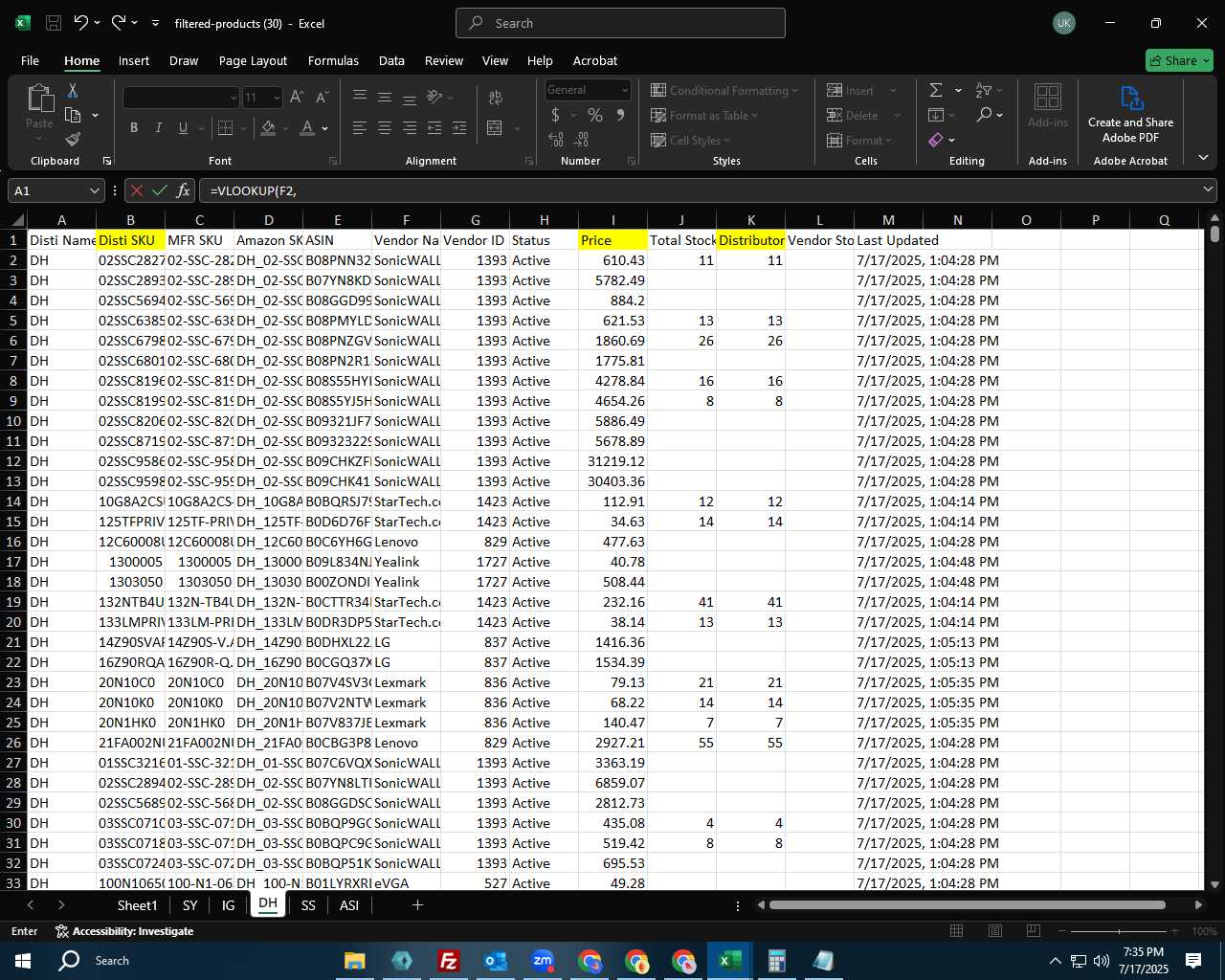Open FileZilla from the taskbar
This screenshot has width=1225, height=980.
[x=448, y=960]
